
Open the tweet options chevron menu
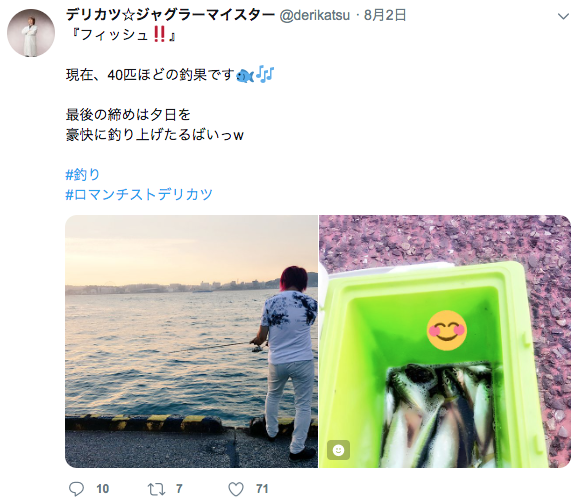563,16
